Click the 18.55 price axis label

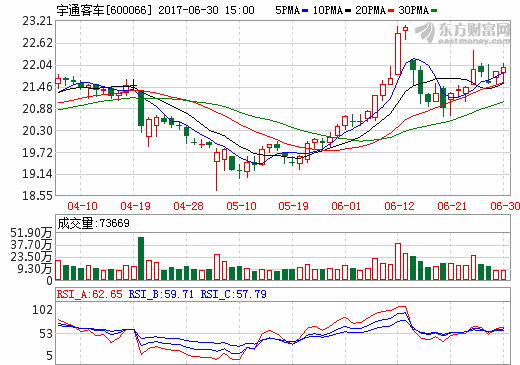pos(37,196)
